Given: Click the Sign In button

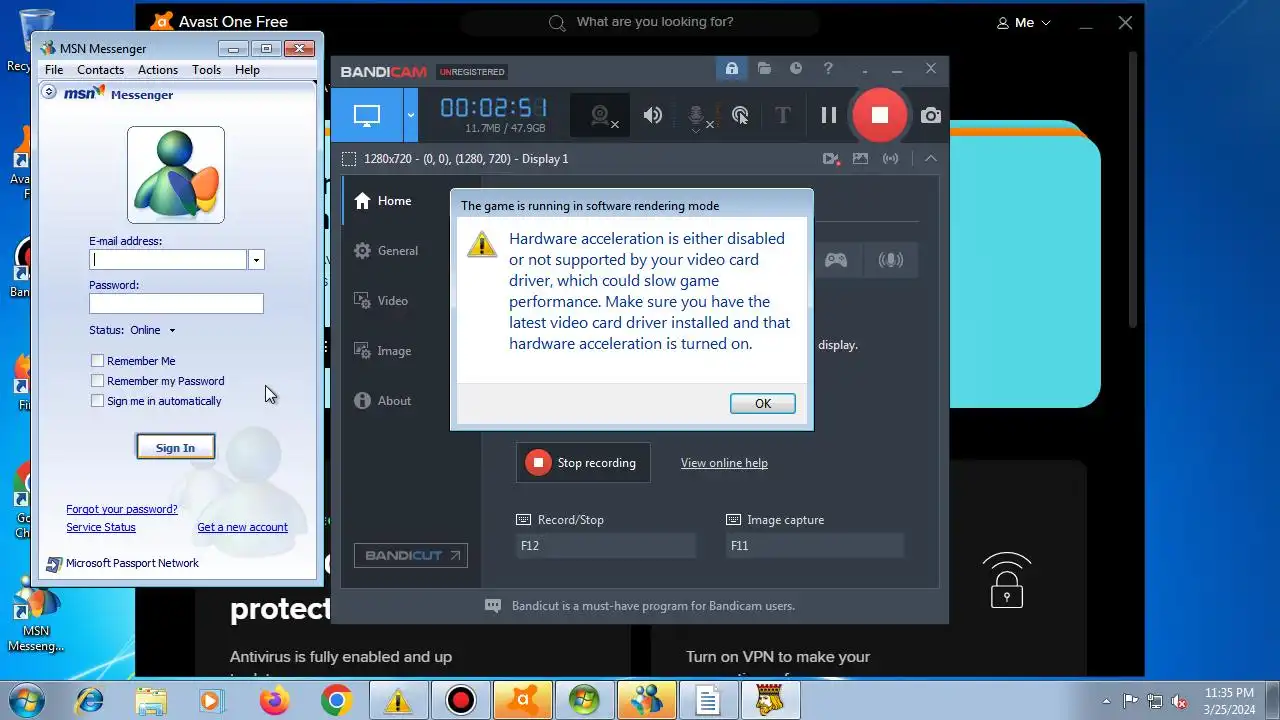Looking at the screenshot, I should [175, 448].
